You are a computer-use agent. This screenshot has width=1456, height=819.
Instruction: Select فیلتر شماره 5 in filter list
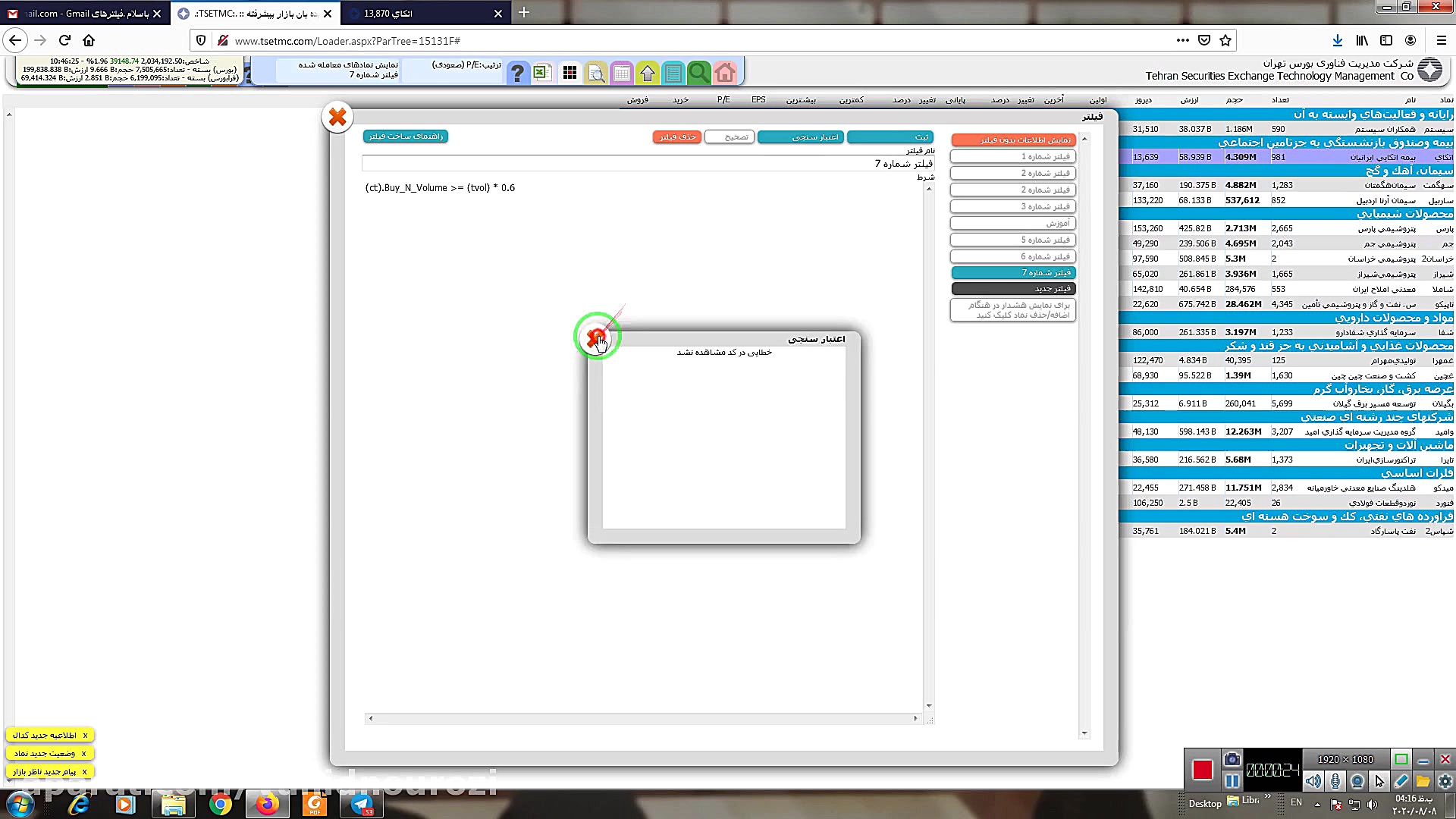point(1013,240)
